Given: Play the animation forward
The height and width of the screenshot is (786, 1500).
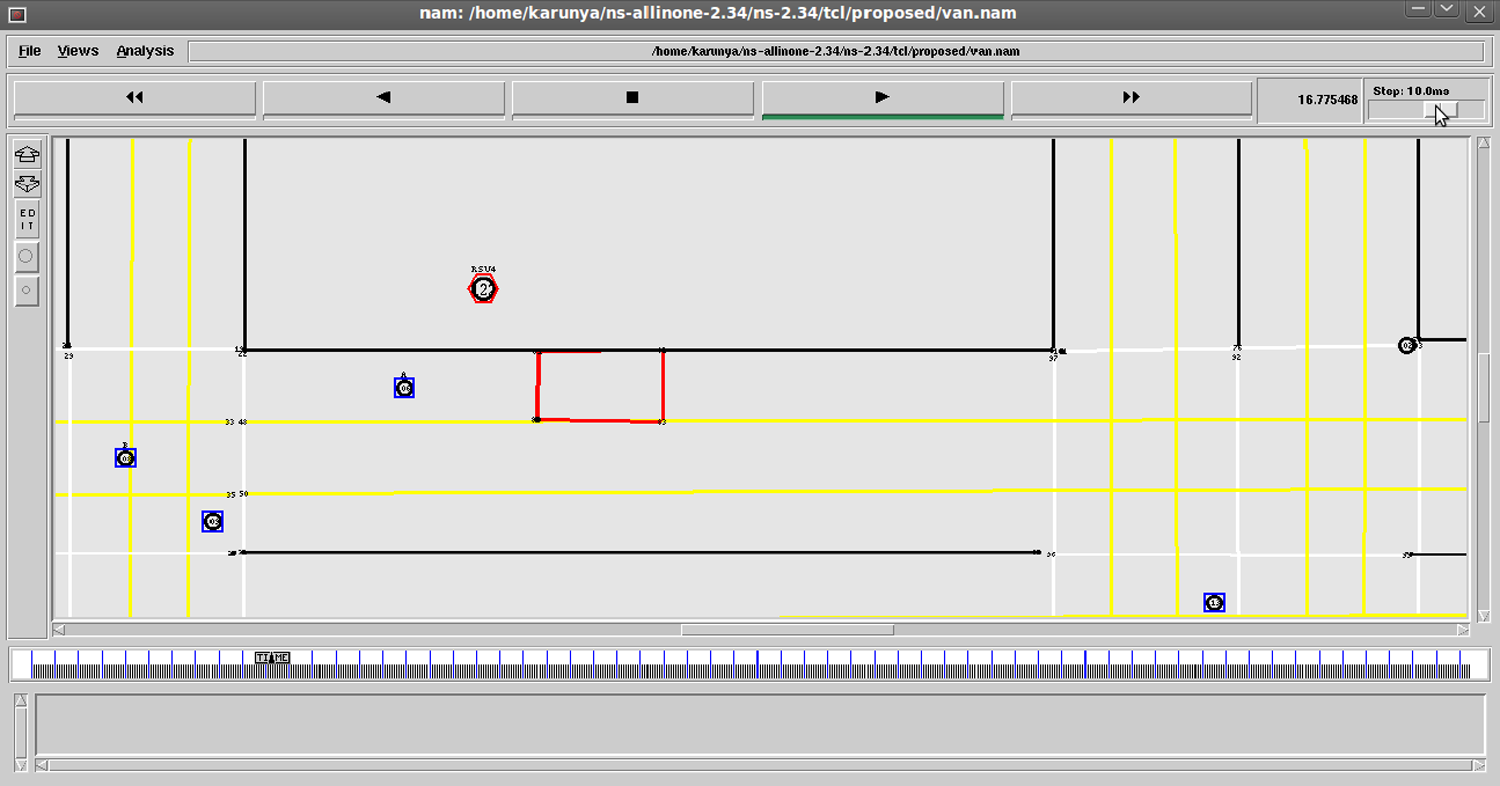Looking at the screenshot, I should [881, 98].
